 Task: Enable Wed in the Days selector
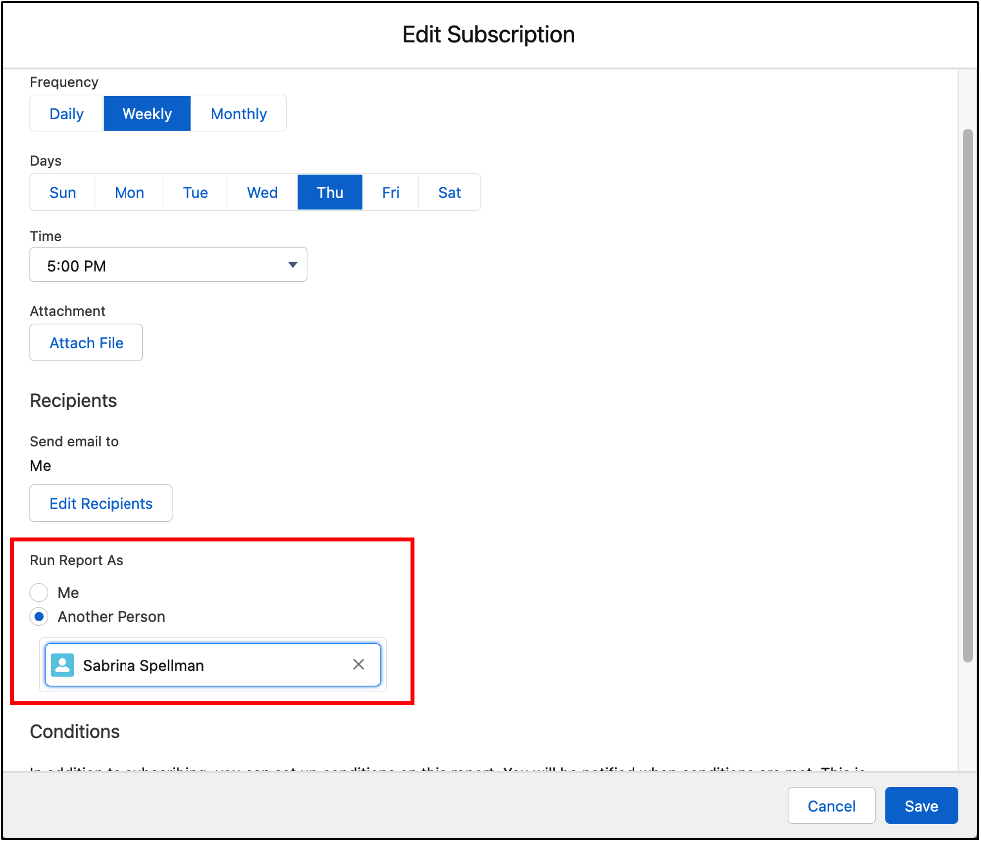tap(262, 193)
